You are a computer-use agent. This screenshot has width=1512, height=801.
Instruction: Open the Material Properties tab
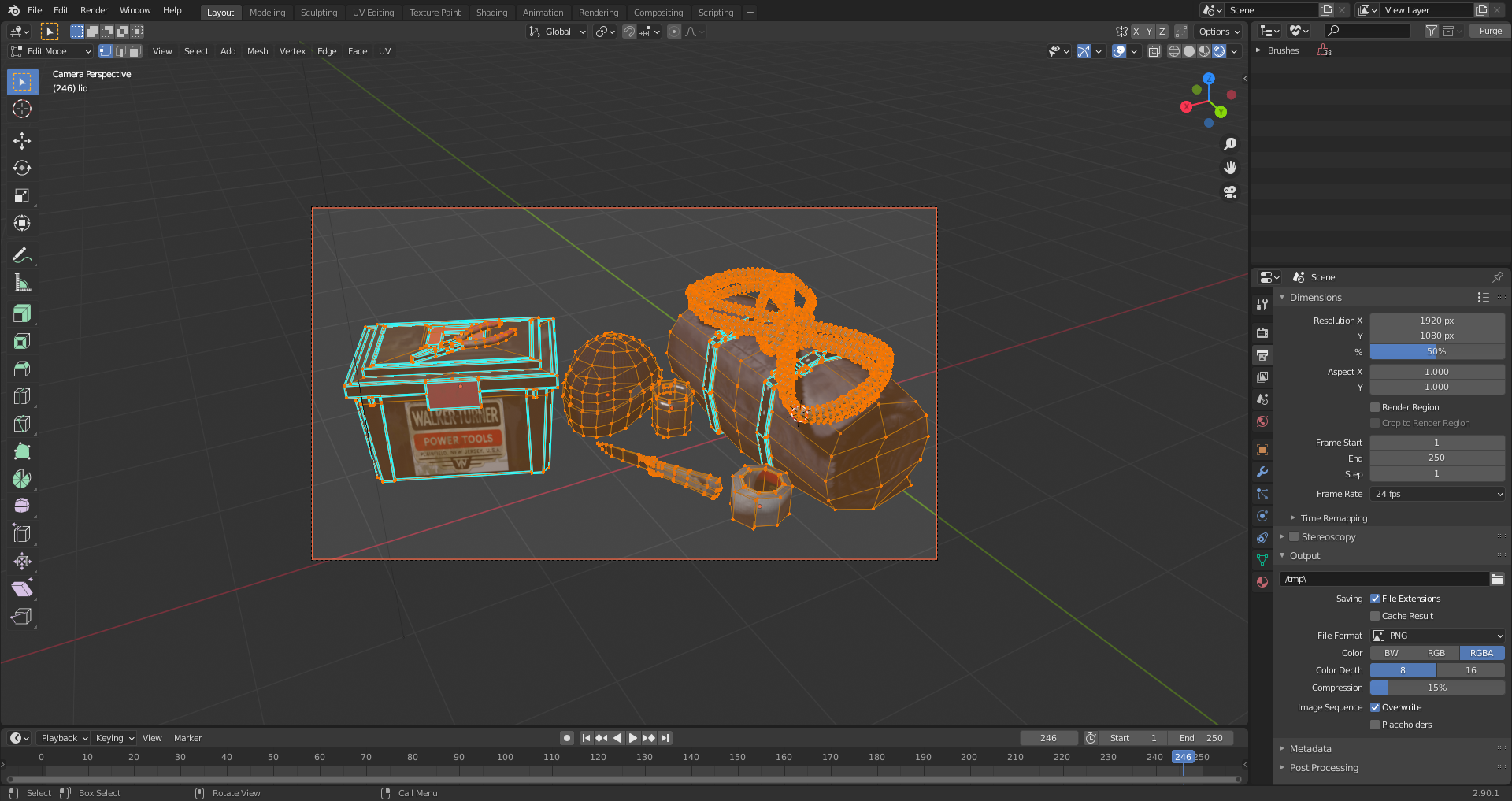coord(1262,582)
